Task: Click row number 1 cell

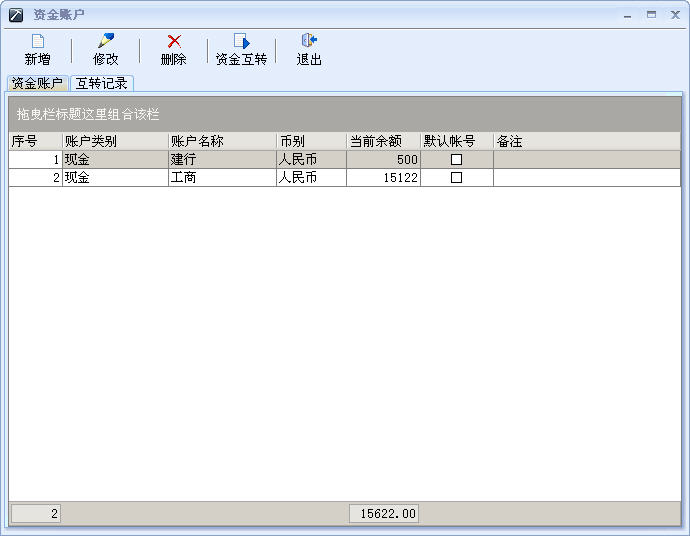Action: pyautogui.click(x=36, y=159)
